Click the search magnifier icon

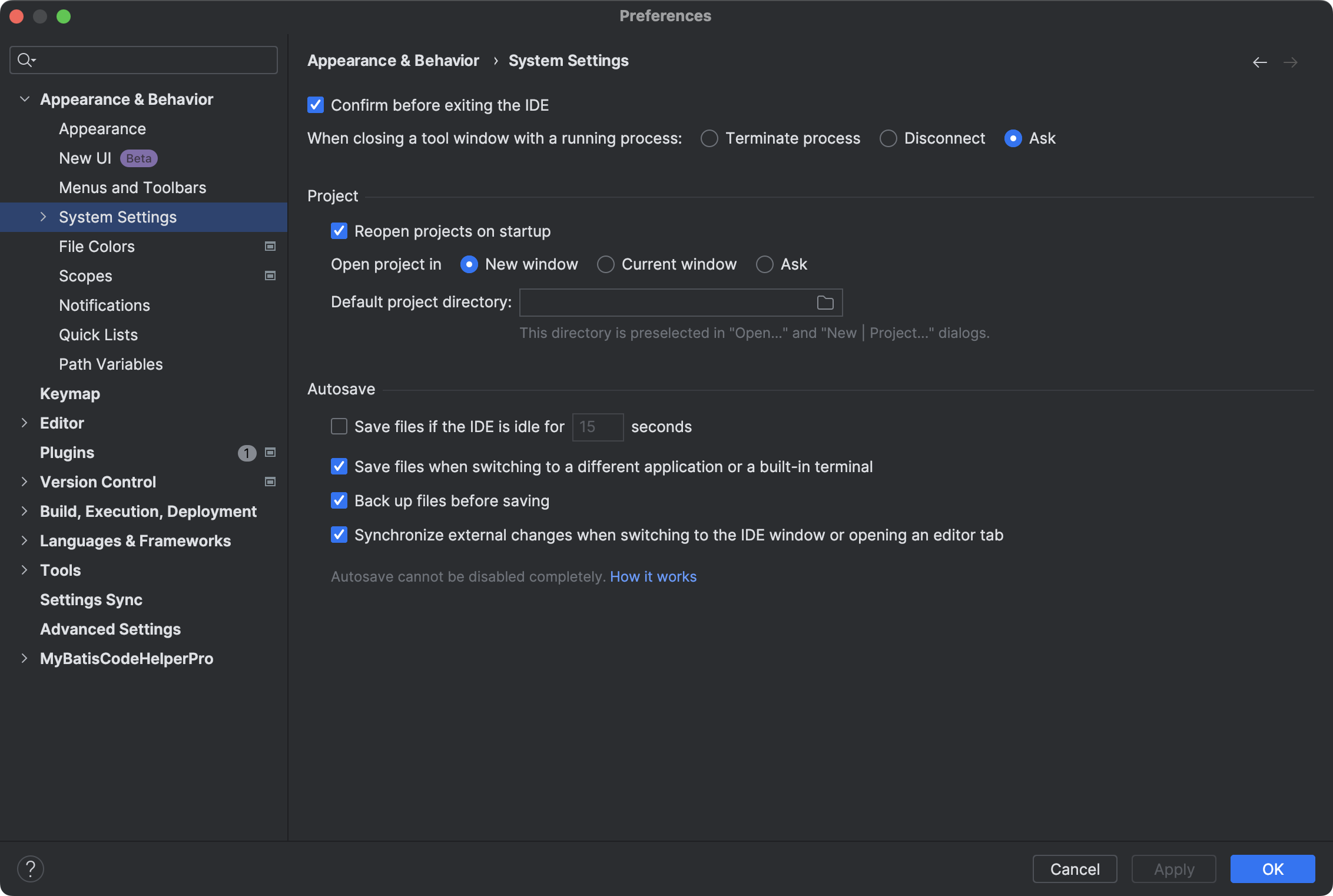coord(25,59)
